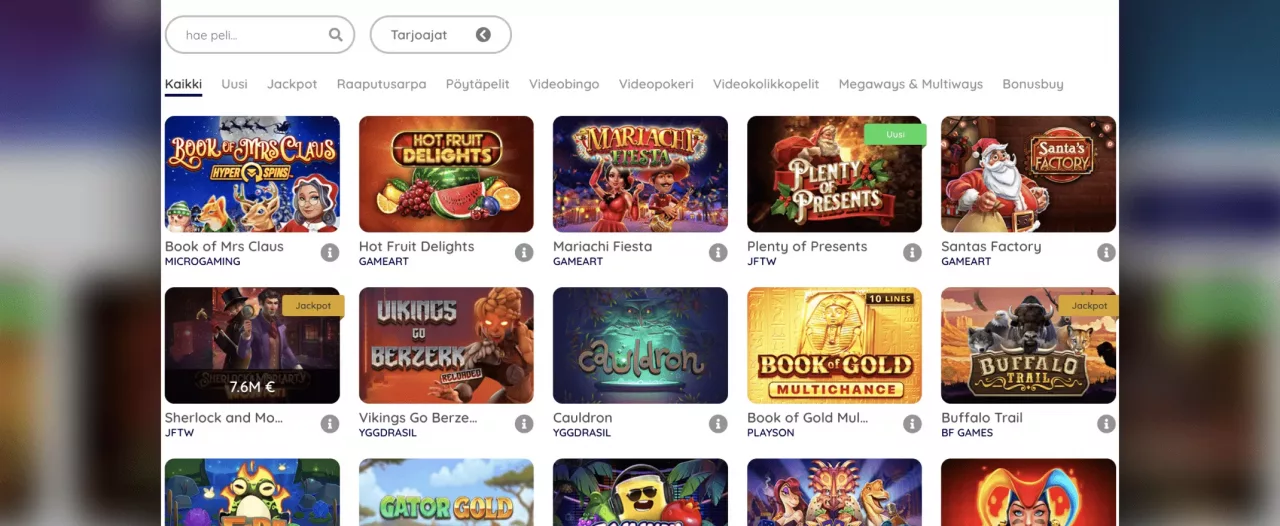Launch Book of Mrs Claus thumbnail
The height and width of the screenshot is (526, 1280).
click(x=252, y=174)
